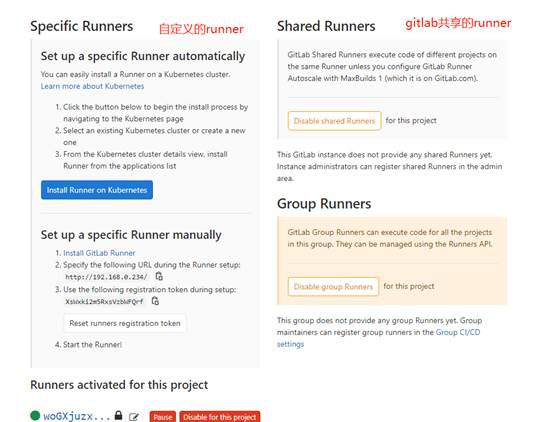Pause the woGXjuzx runner
The width and height of the screenshot is (554, 422).
tap(163, 417)
